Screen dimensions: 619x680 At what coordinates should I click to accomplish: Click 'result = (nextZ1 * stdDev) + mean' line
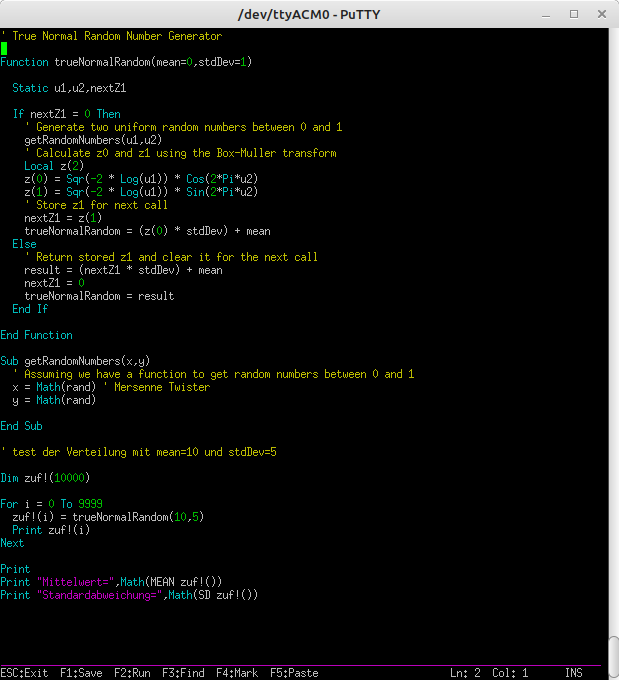[x=123, y=270]
